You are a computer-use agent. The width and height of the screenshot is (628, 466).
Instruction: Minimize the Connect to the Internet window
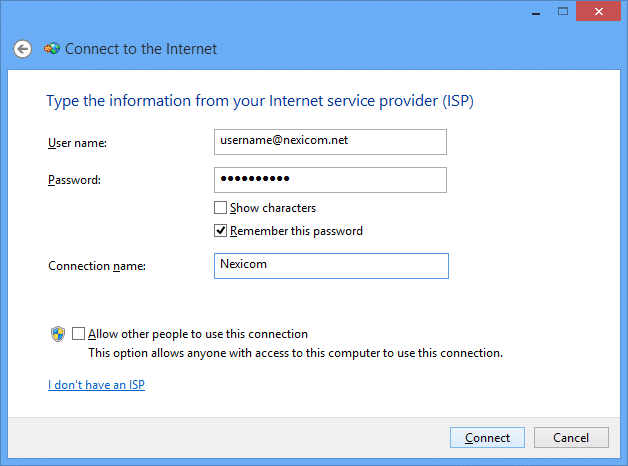pos(536,12)
